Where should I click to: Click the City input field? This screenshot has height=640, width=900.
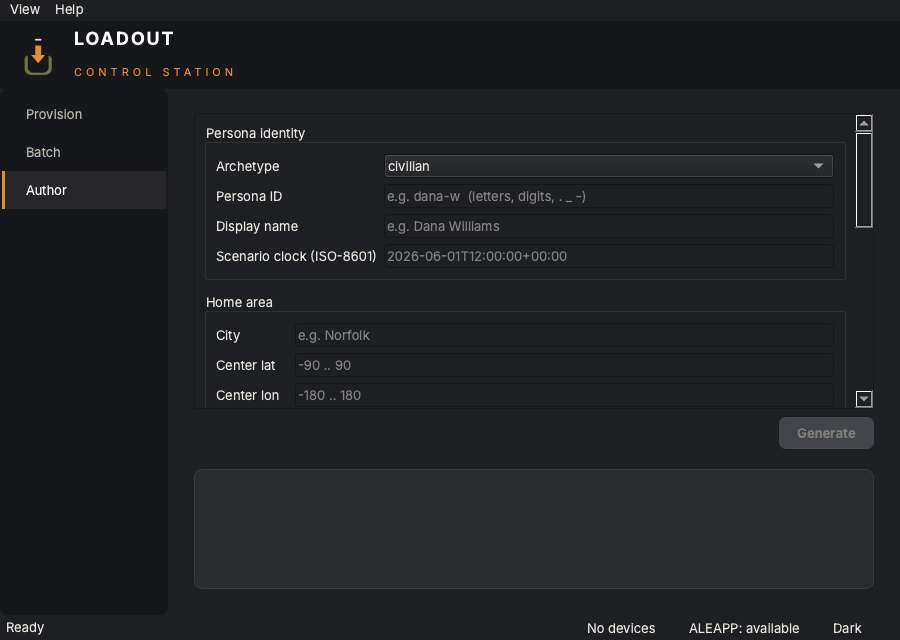click(x=564, y=335)
